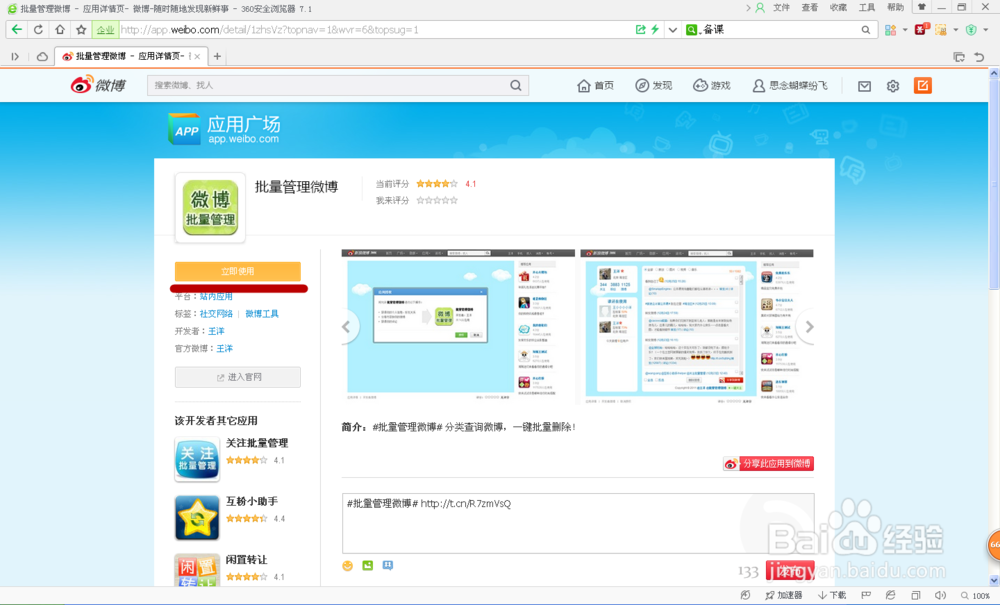Click the 100% zoom control

[976, 595]
